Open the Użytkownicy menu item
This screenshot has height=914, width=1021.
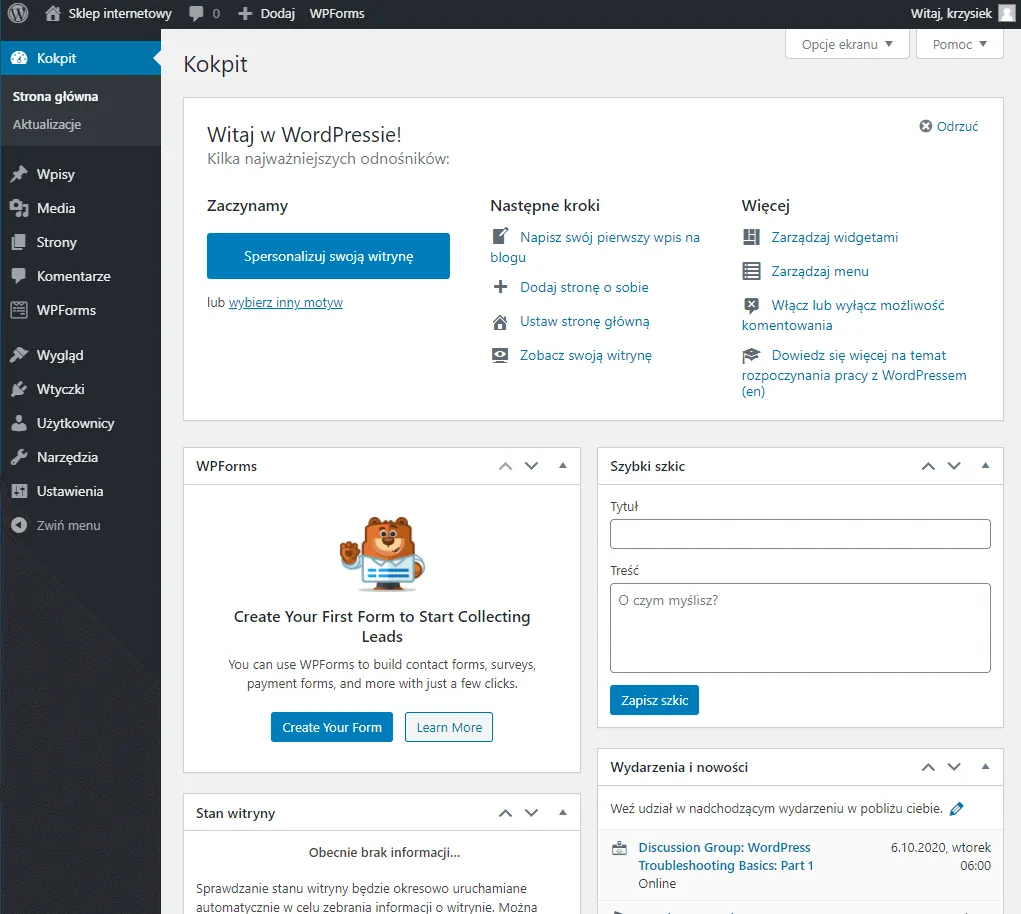(80, 423)
